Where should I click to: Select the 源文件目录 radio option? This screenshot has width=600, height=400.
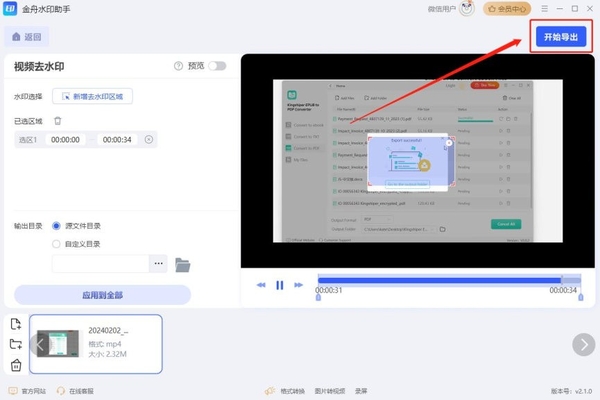pos(56,226)
